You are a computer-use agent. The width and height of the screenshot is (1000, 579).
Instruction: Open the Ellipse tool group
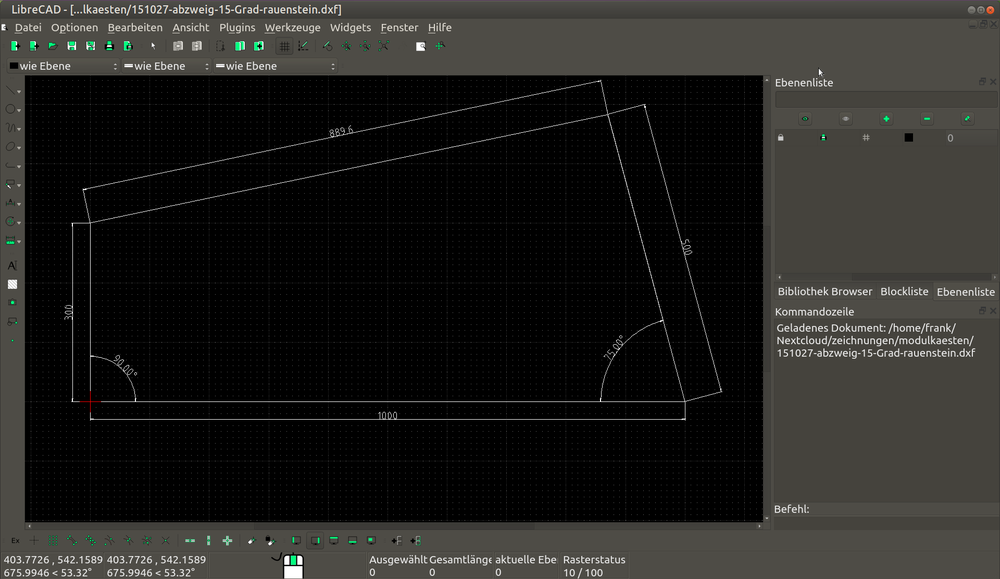pyautogui.click(x=12, y=147)
